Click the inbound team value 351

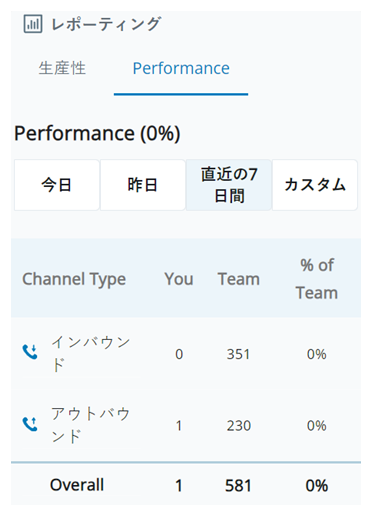238,354
